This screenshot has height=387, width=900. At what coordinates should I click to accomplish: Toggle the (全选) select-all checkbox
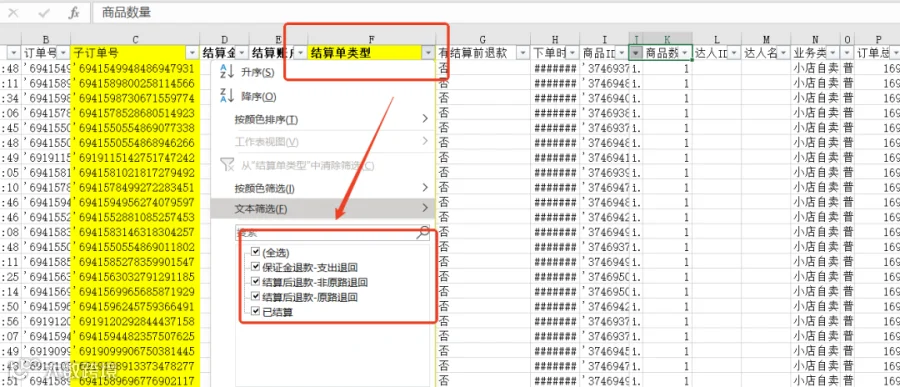coord(255,253)
